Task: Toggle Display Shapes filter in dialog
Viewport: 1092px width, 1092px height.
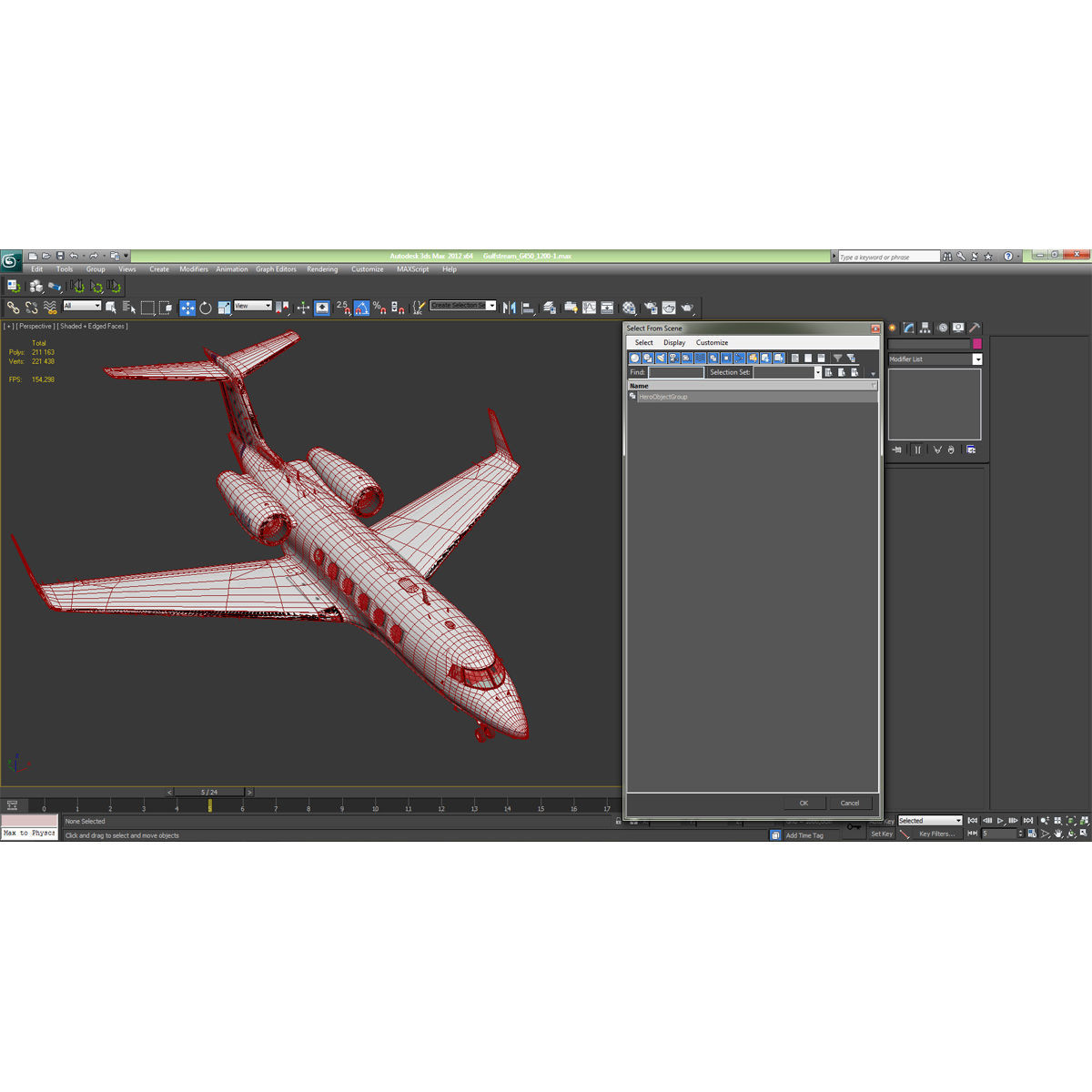Action: pos(648,359)
